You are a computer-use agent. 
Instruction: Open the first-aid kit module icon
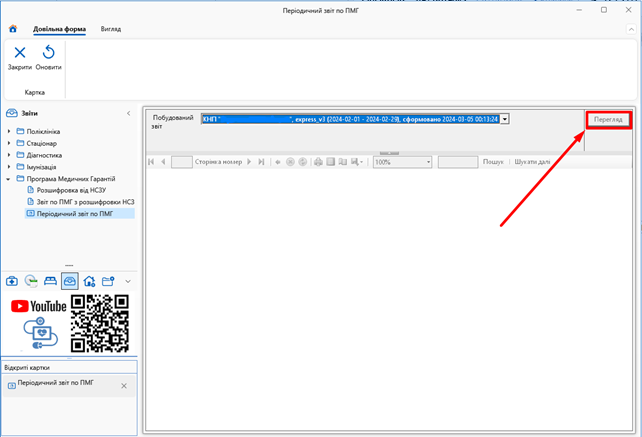tap(11, 281)
